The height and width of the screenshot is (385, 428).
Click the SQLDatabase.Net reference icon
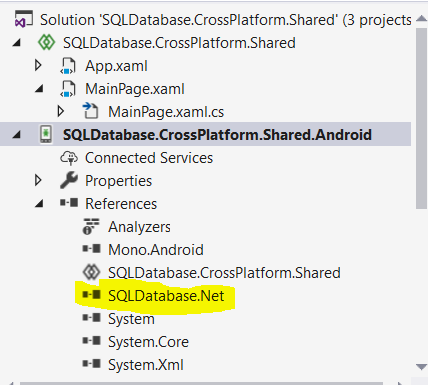pos(92,295)
